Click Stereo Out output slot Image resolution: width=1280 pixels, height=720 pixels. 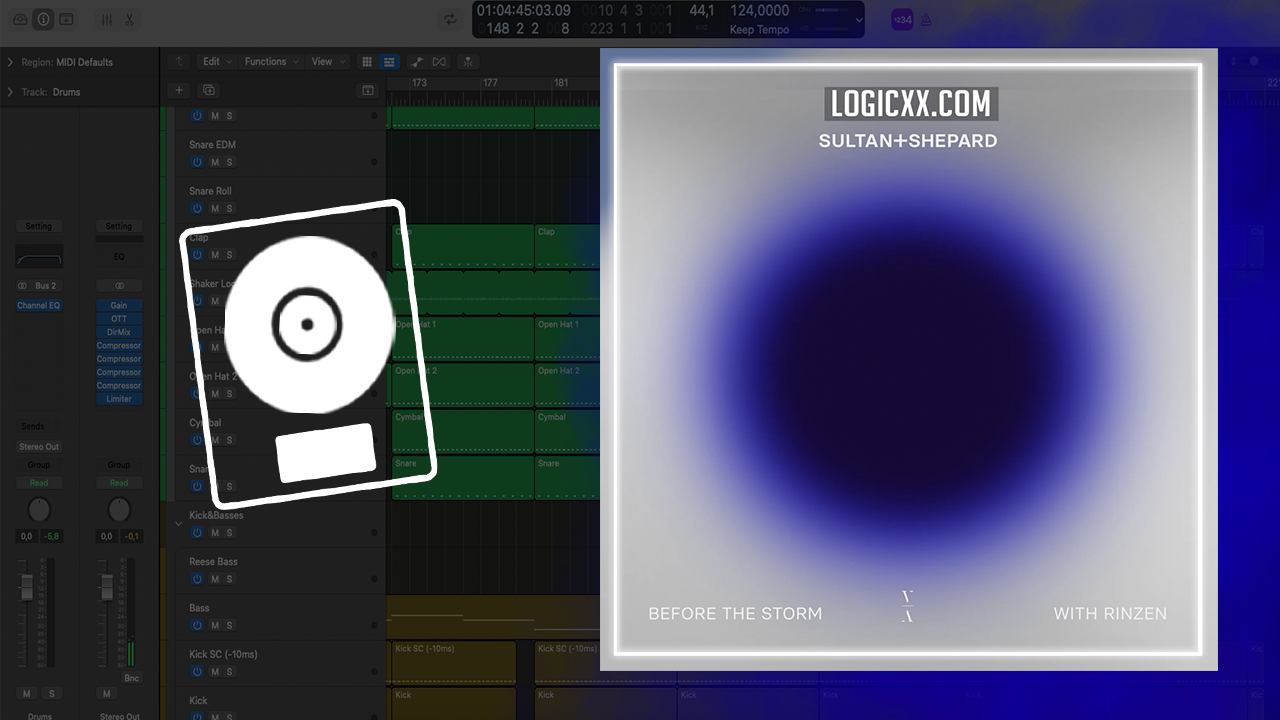click(x=39, y=447)
